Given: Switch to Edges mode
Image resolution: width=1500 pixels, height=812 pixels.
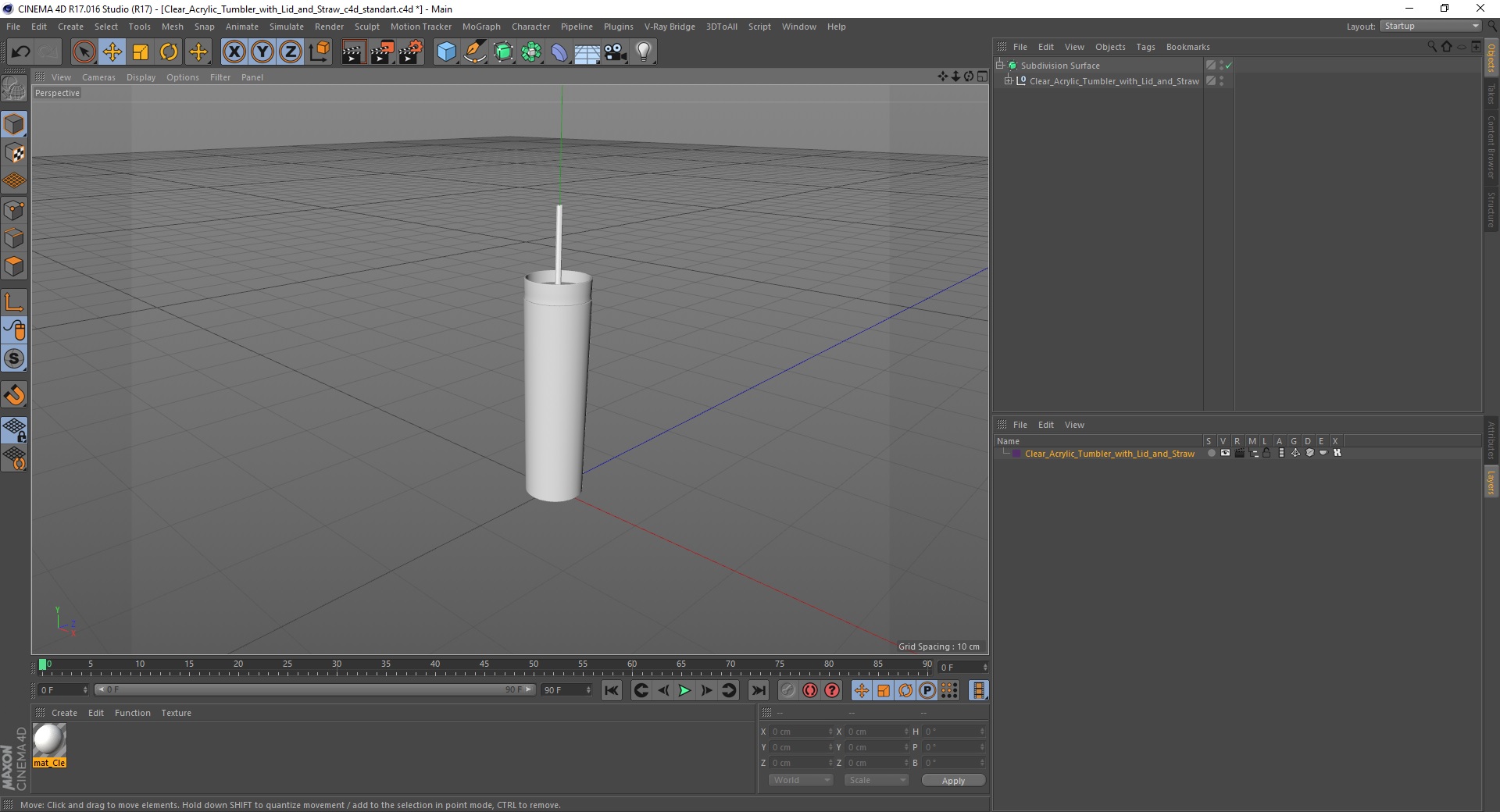Looking at the screenshot, I should 14,238.
